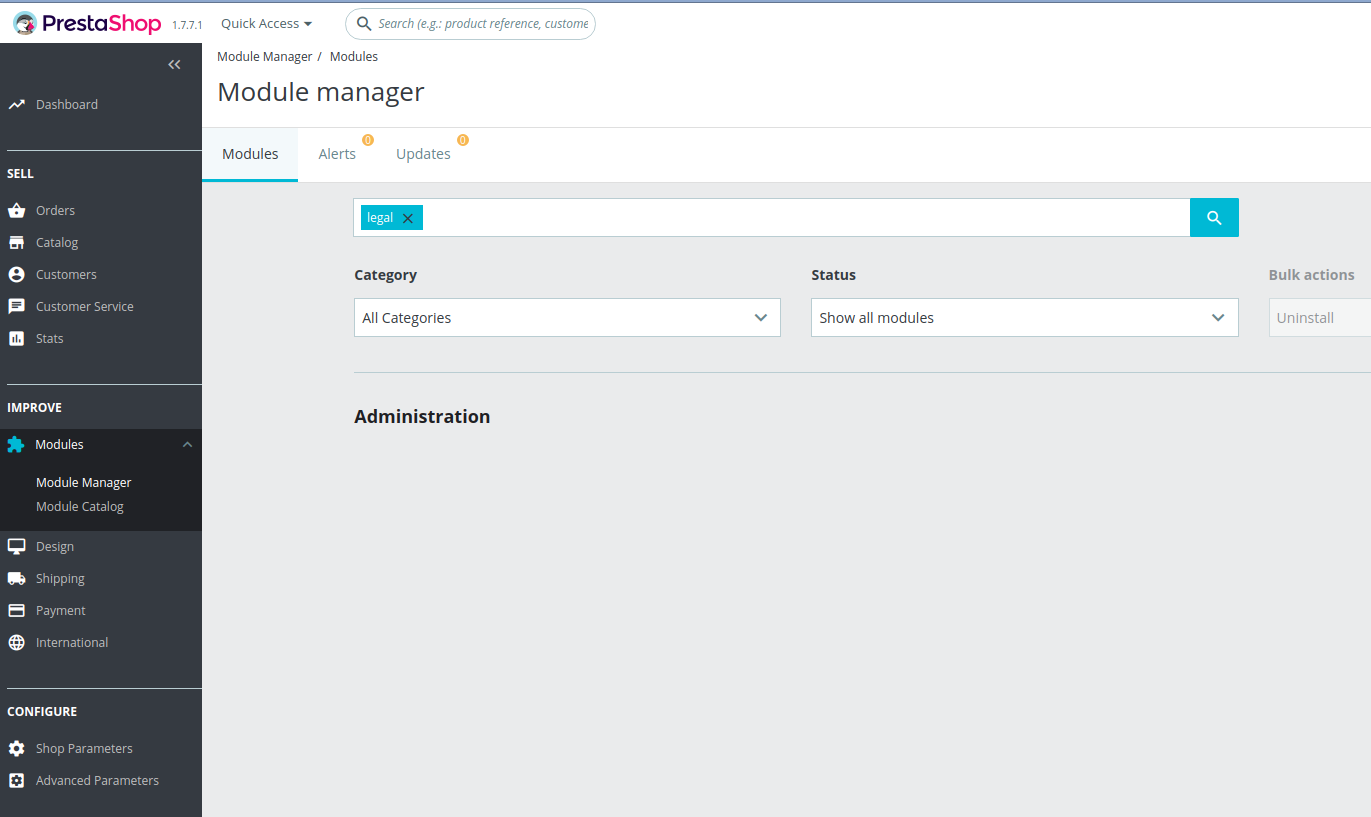The width and height of the screenshot is (1371, 817).
Task: Click the Stats bar chart icon
Action: pyautogui.click(x=16, y=338)
